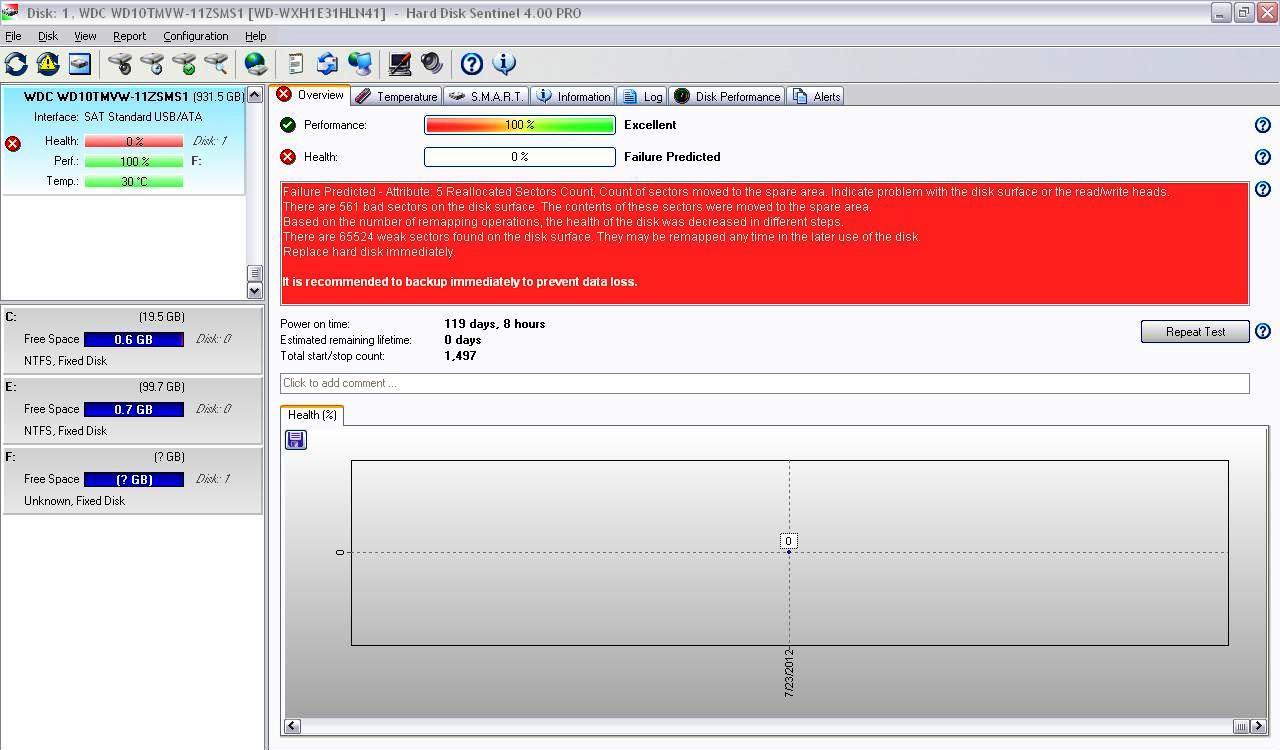Click help icon next to Repeat Test
The width and height of the screenshot is (1280, 750).
(1262, 331)
